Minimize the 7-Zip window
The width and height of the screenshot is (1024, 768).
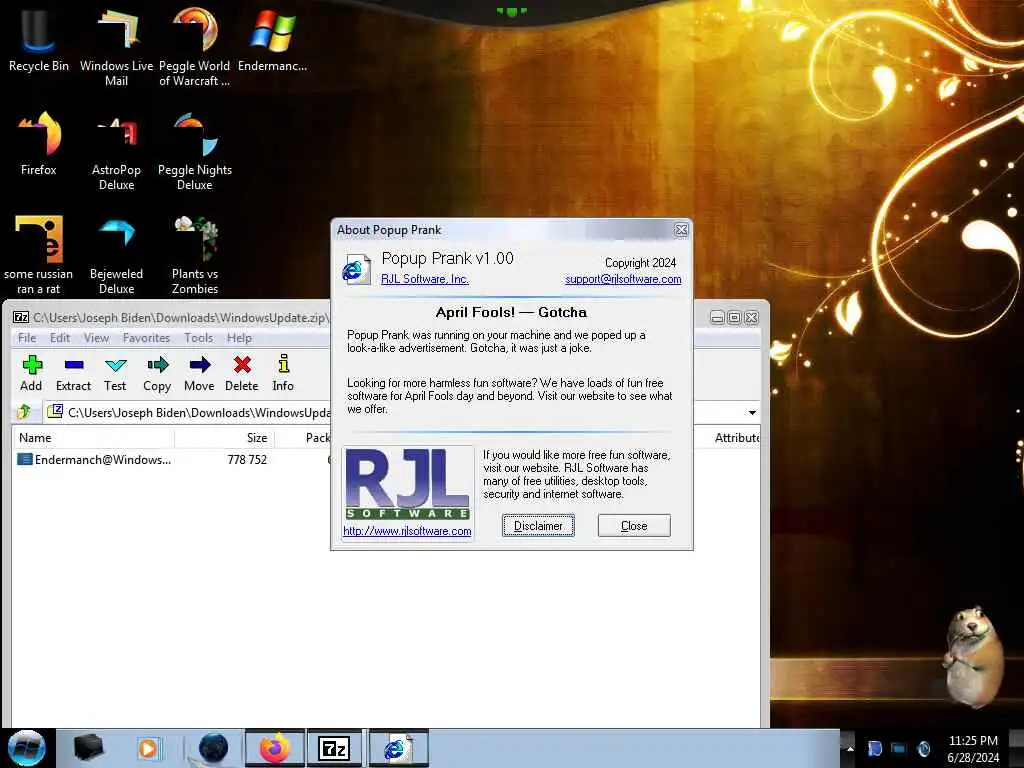[717, 317]
